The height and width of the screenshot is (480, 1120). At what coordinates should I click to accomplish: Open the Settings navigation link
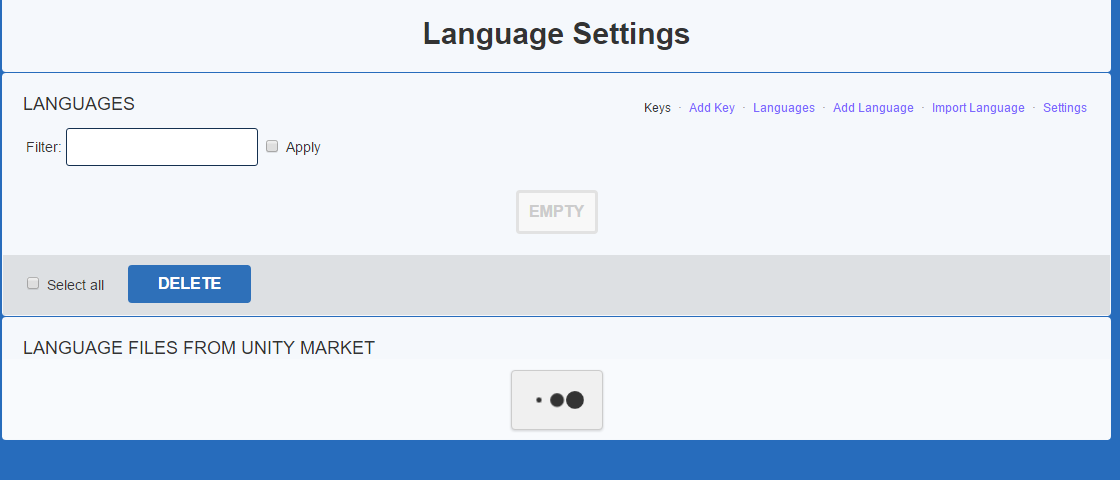1064,108
